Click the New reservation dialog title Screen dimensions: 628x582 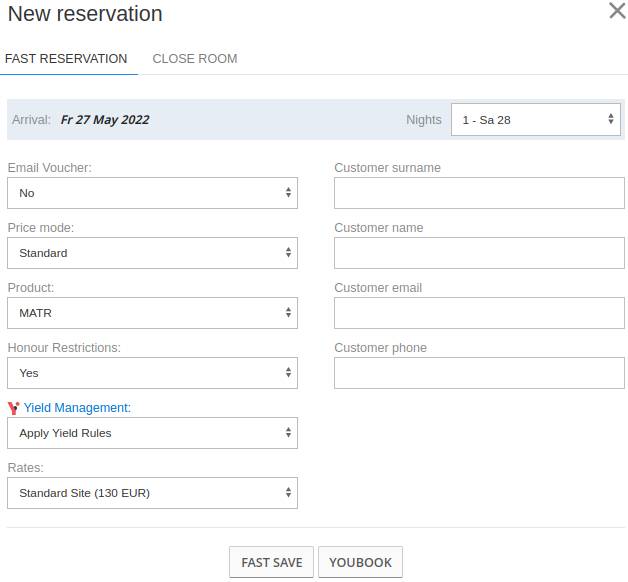pos(85,14)
